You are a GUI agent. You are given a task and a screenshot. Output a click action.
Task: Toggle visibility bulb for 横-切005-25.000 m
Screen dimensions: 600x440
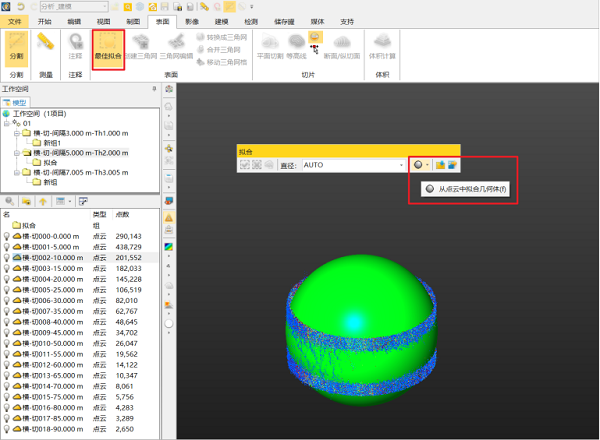coord(7,290)
